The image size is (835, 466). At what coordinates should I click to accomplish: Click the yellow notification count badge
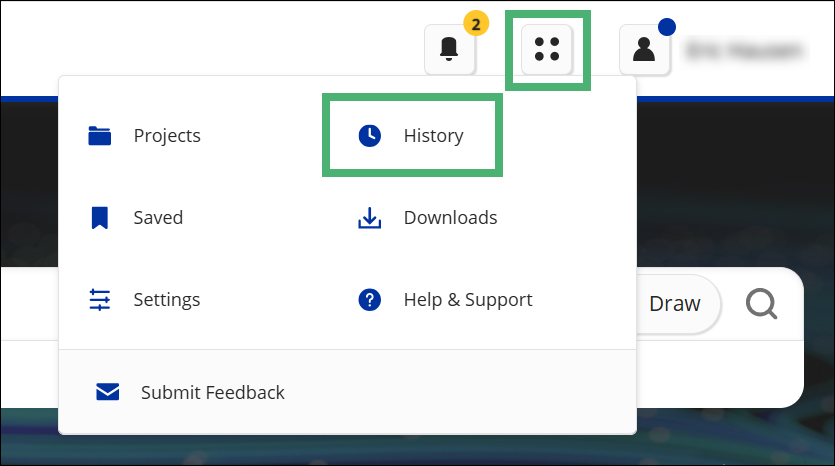coord(476,24)
